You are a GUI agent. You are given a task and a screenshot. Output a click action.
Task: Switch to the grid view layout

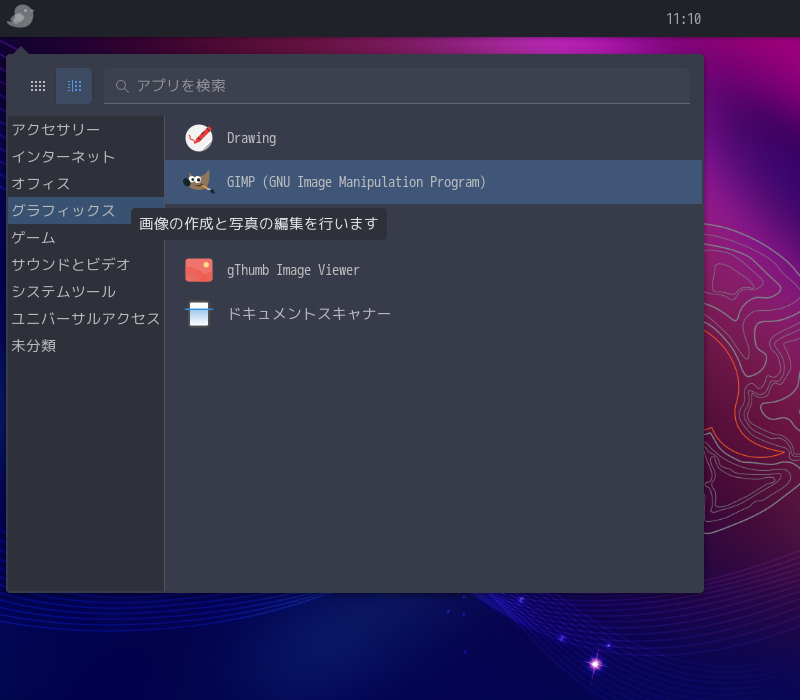coord(38,86)
